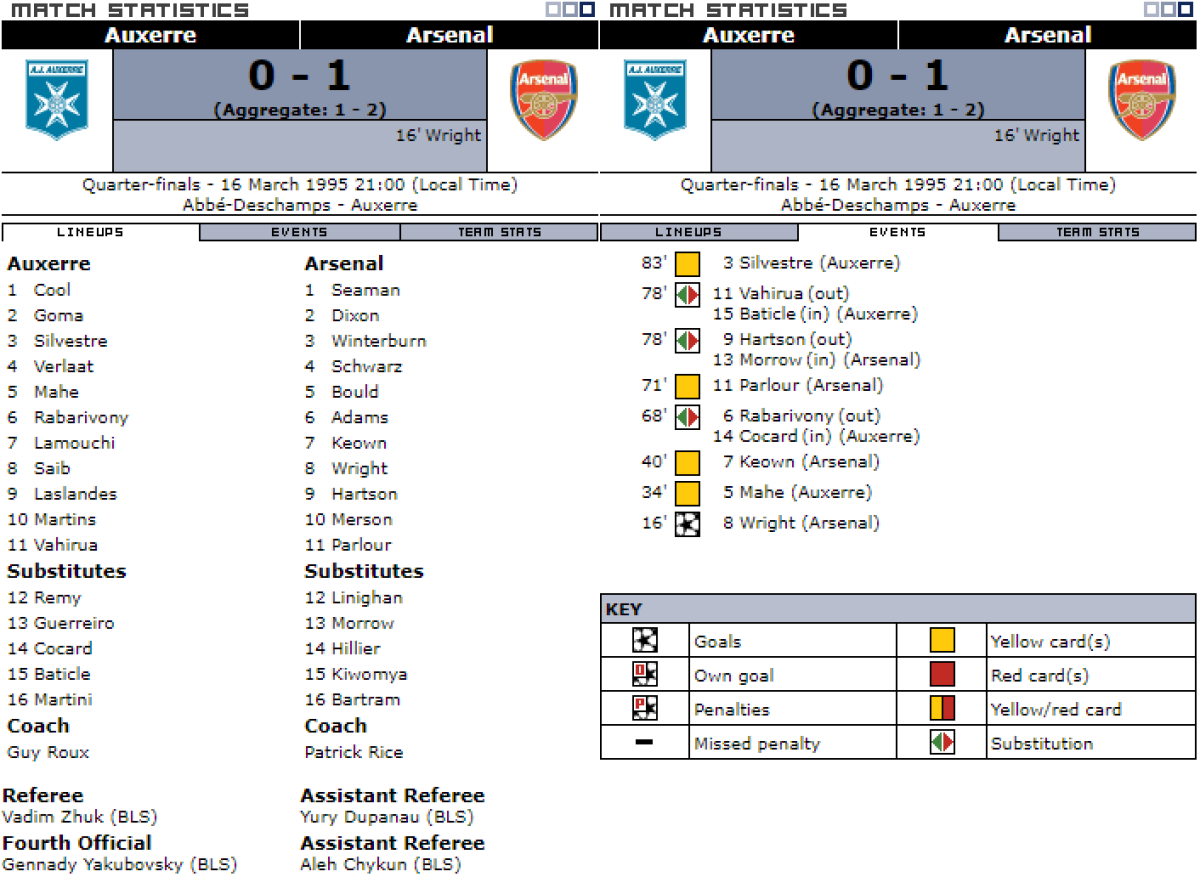Image resolution: width=1200 pixels, height=877 pixels.
Task: Open the Team Stats tab in the left panel
Action: coord(499,232)
